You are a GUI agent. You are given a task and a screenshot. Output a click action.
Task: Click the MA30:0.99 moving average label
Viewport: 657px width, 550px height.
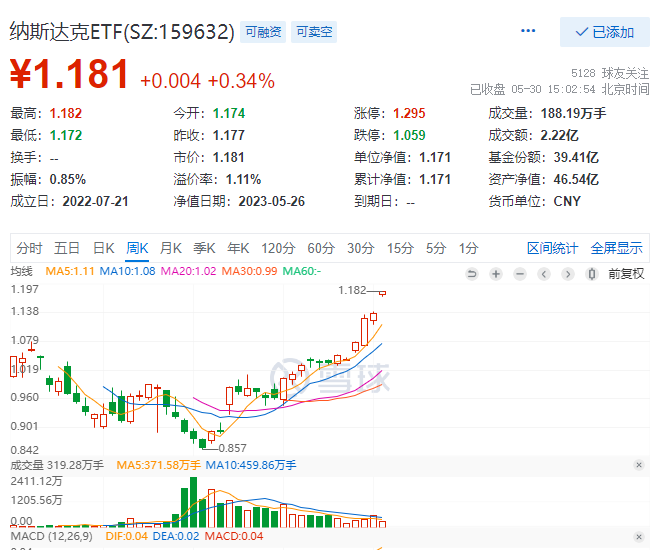tap(249, 271)
